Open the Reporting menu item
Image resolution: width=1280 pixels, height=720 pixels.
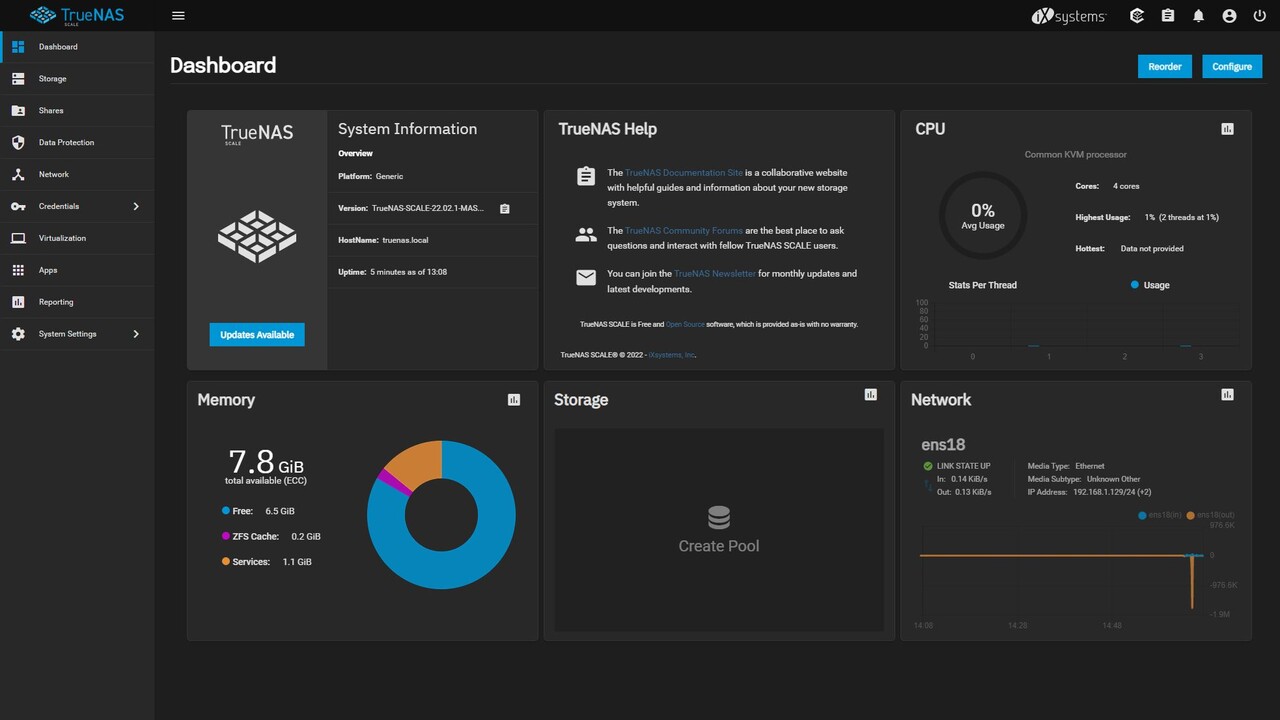pos(78,302)
